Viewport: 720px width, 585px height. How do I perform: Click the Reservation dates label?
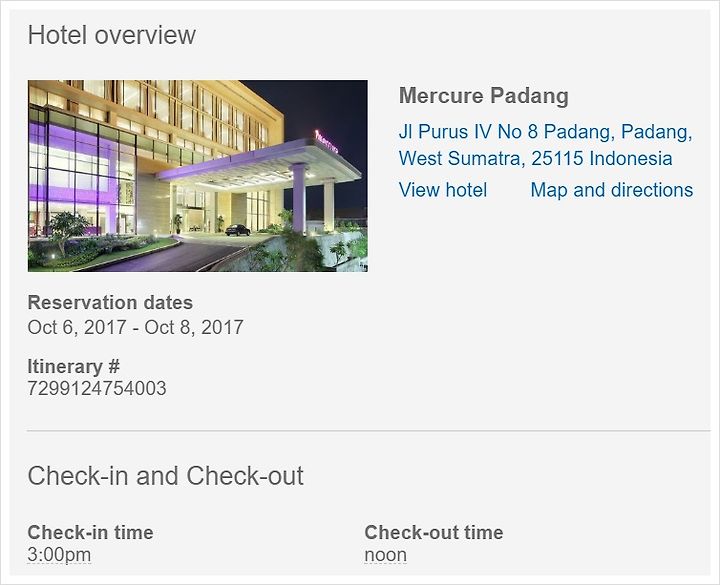[110, 303]
